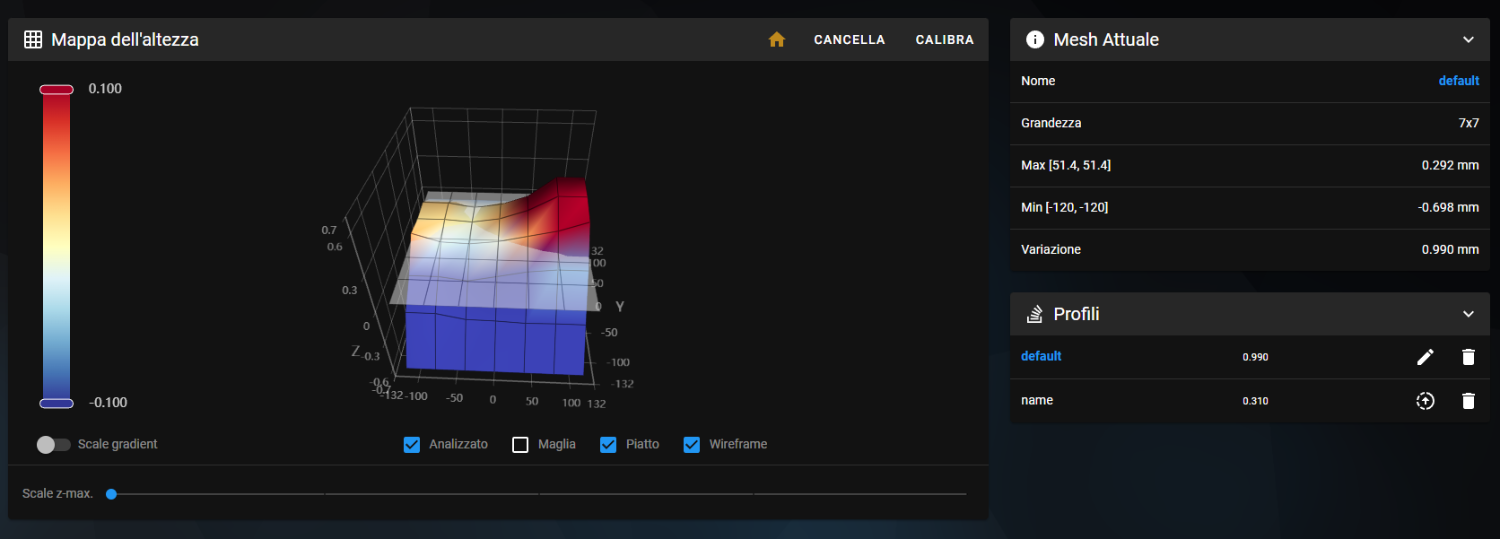Click the CALIBRA button
Image resolution: width=1500 pixels, height=539 pixels.
[x=944, y=40]
